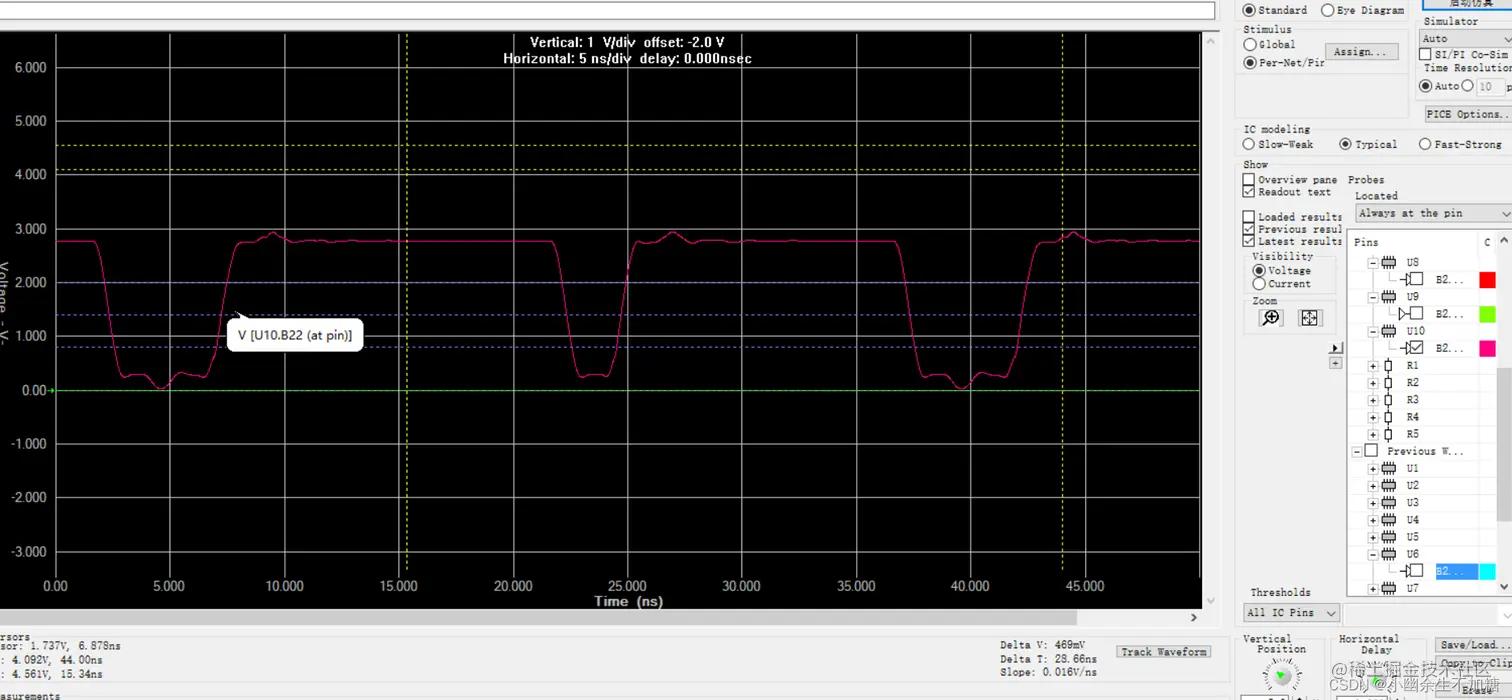Select Slow-Weak IC modeling
The image size is (1512, 700).
point(1249,144)
